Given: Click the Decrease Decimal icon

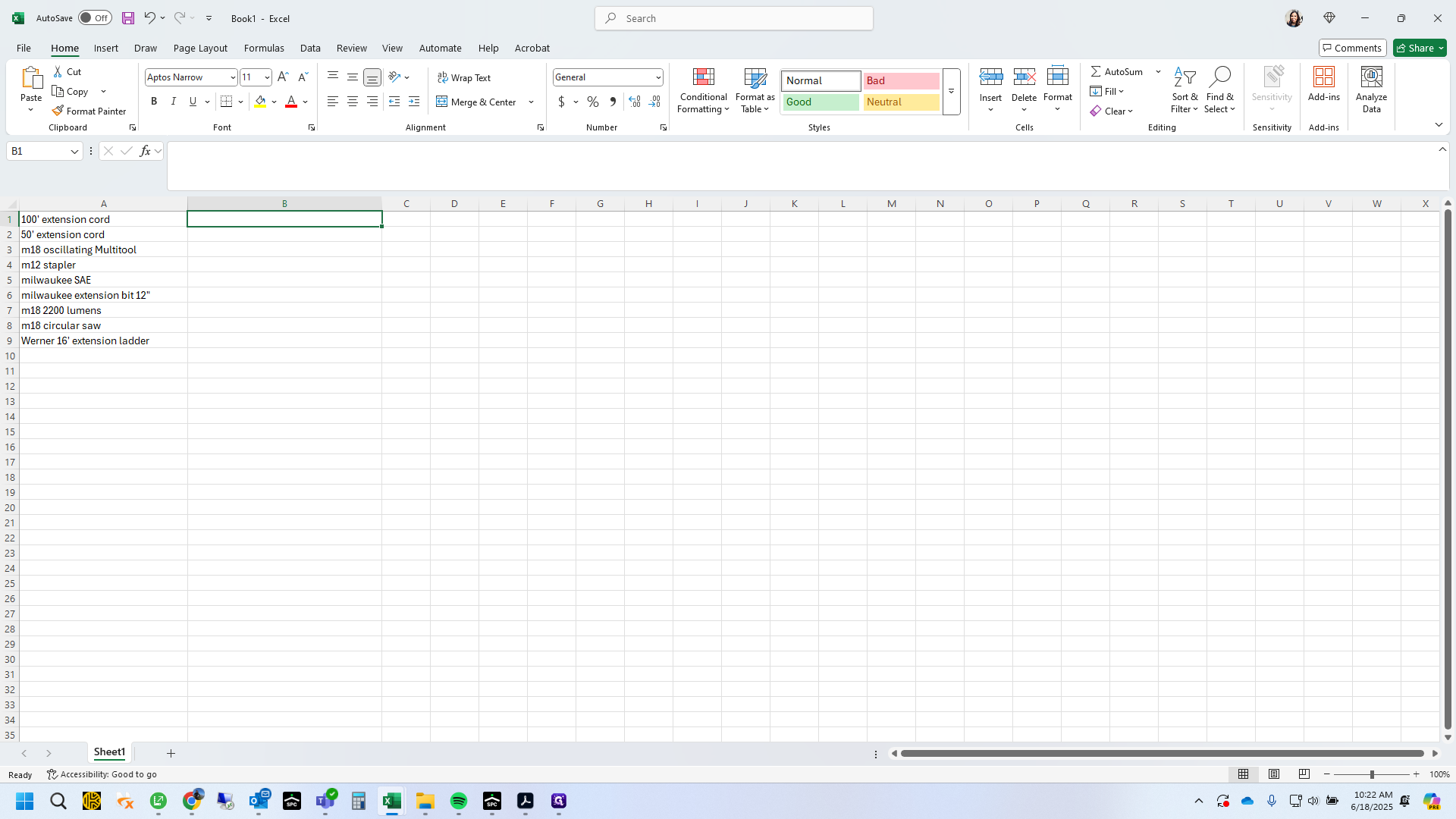Looking at the screenshot, I should click(654, 102).
